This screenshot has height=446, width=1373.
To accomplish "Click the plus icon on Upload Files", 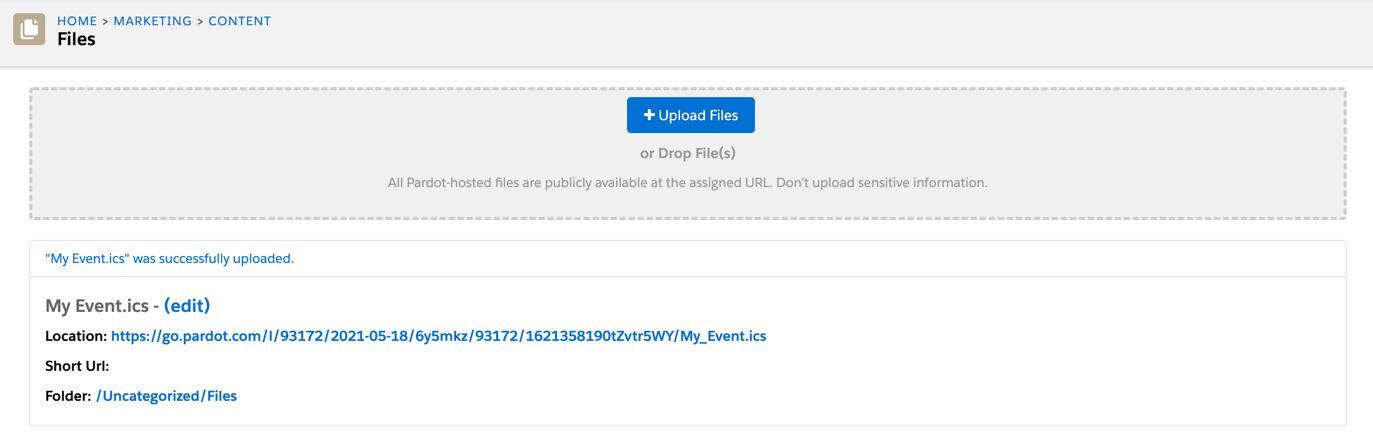I will (649, 116).
